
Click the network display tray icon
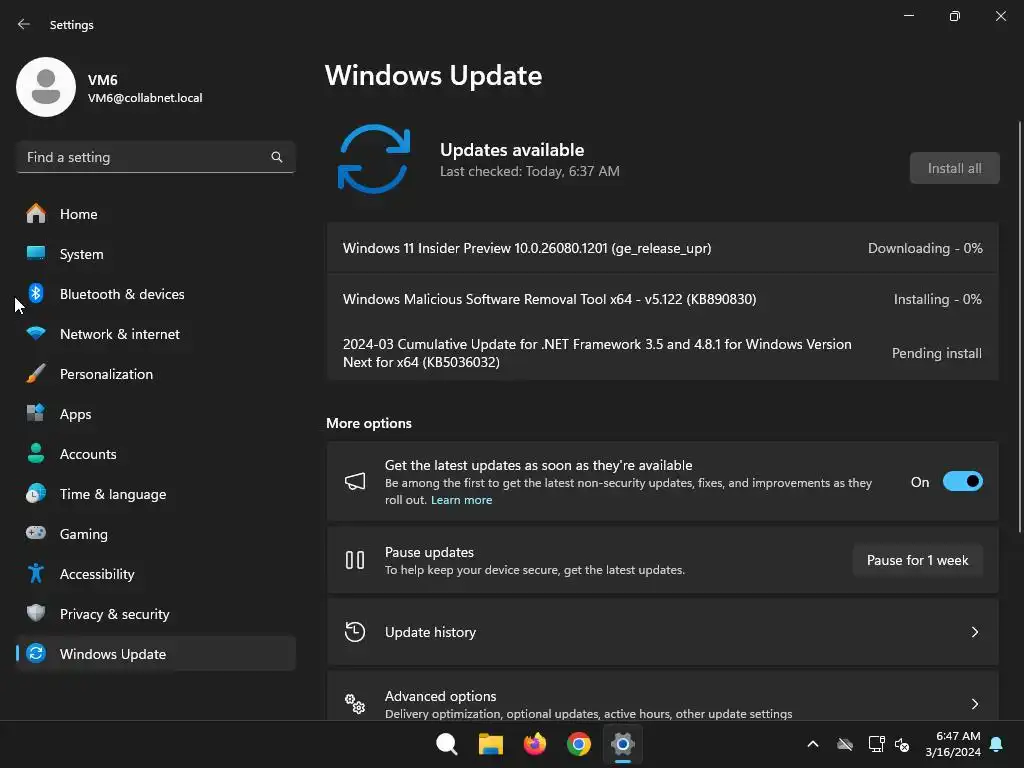point(876,744)
